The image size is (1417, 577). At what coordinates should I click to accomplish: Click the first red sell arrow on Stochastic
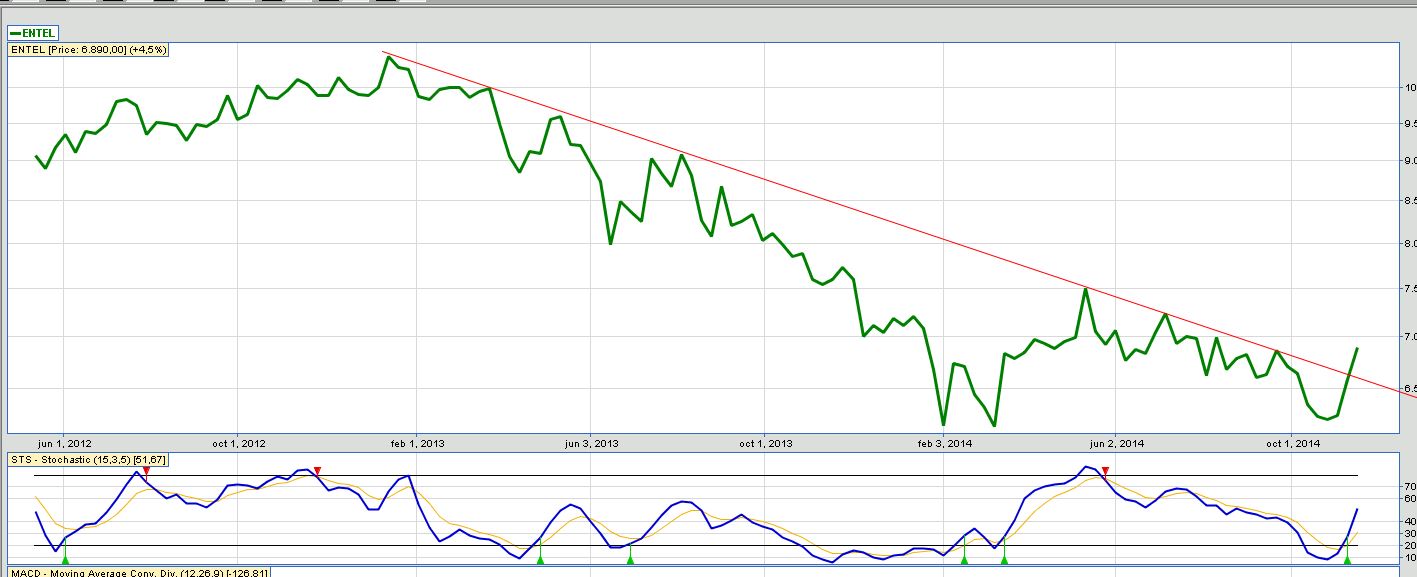(x=146, y=470)
